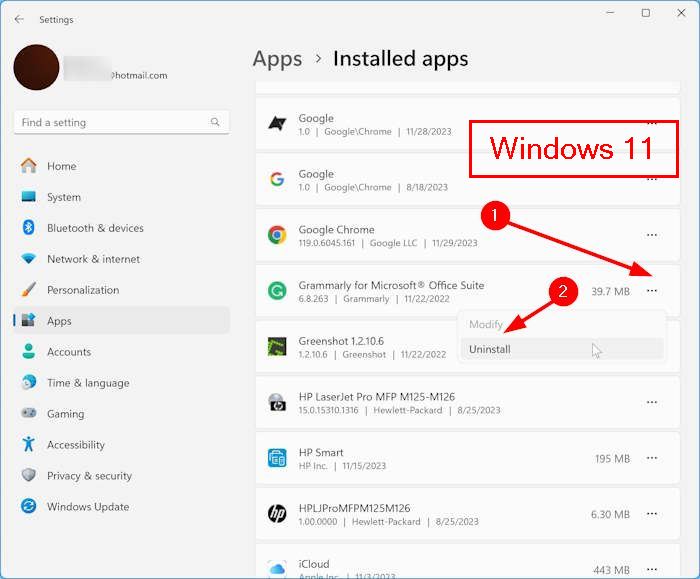Click the HP LaserJet Pro MFP M125-M126 name

(x=376, y=397)
